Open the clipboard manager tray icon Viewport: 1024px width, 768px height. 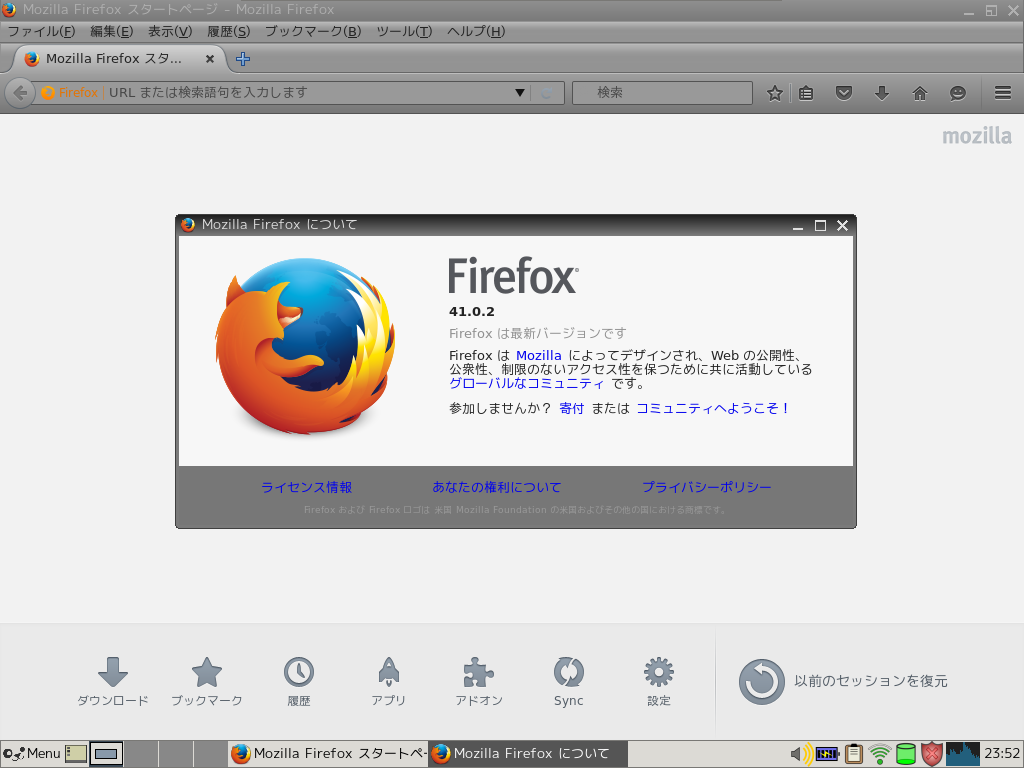853,754
